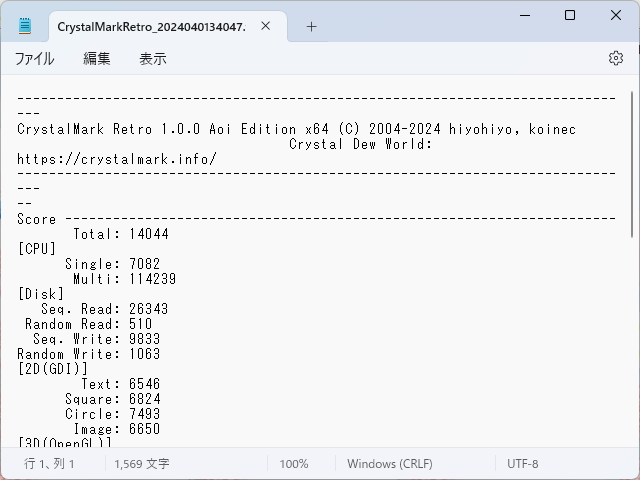640x480 pixels.
Task: Click the vertical scrollbar thumb
Action: pyautogui.click(x=632, y=164)
